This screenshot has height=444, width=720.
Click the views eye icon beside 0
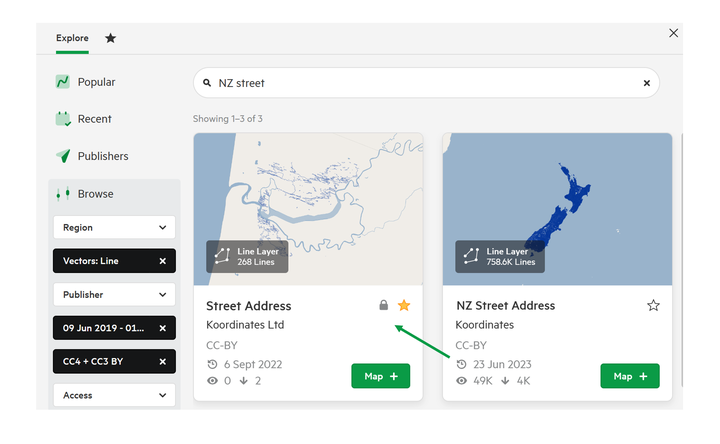pyautogui.click(x=212, y=381)
